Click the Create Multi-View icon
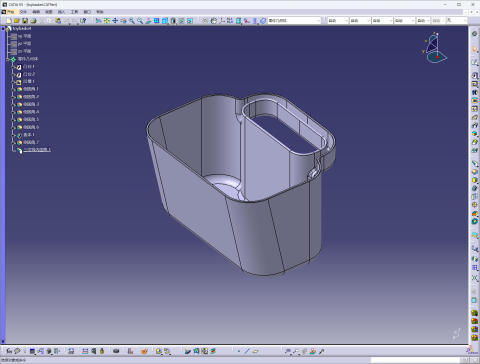The height and width of the screenshot is (364, 480). 156,21
